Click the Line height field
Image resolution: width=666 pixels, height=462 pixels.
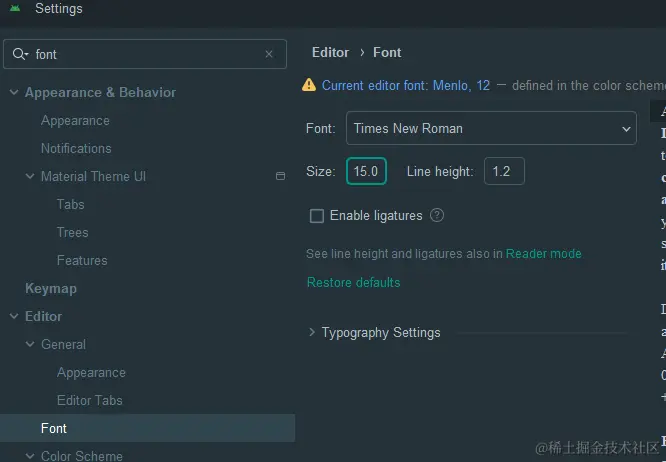504,171
